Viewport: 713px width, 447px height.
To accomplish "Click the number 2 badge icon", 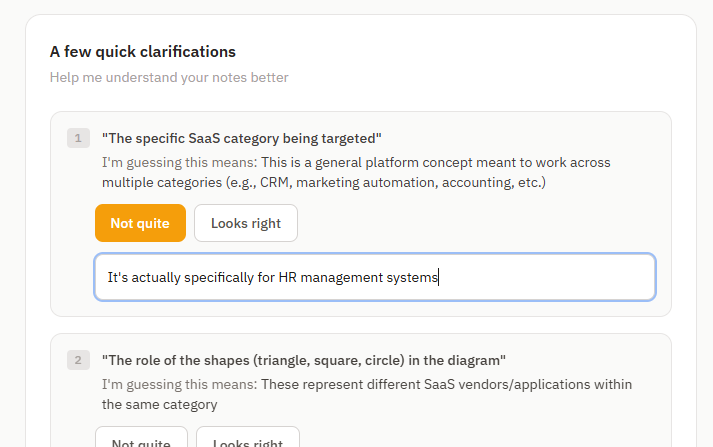I will pyautogui.click(x=79, y=360).
